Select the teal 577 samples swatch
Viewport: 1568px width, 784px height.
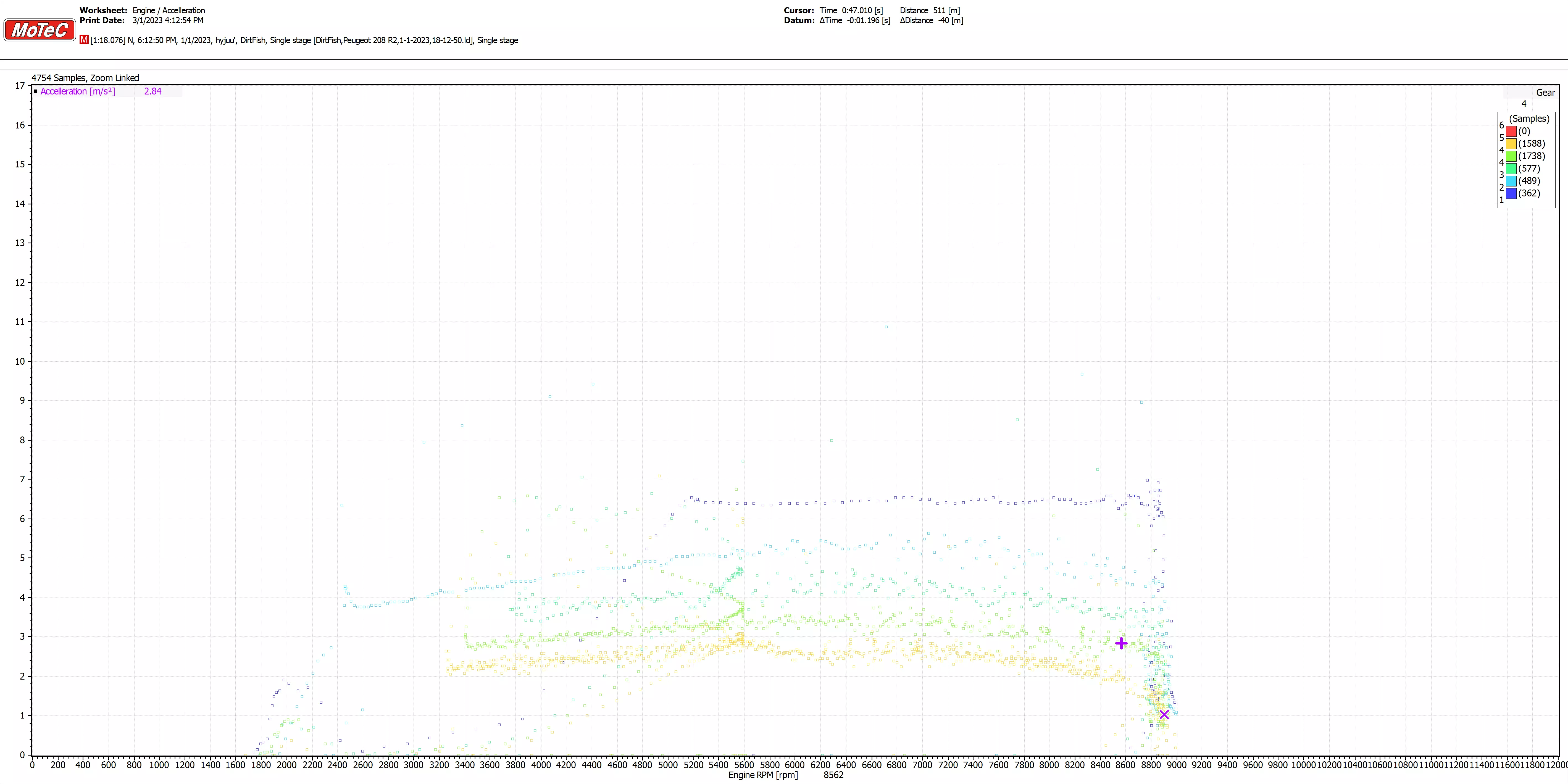coord(1511,169)
